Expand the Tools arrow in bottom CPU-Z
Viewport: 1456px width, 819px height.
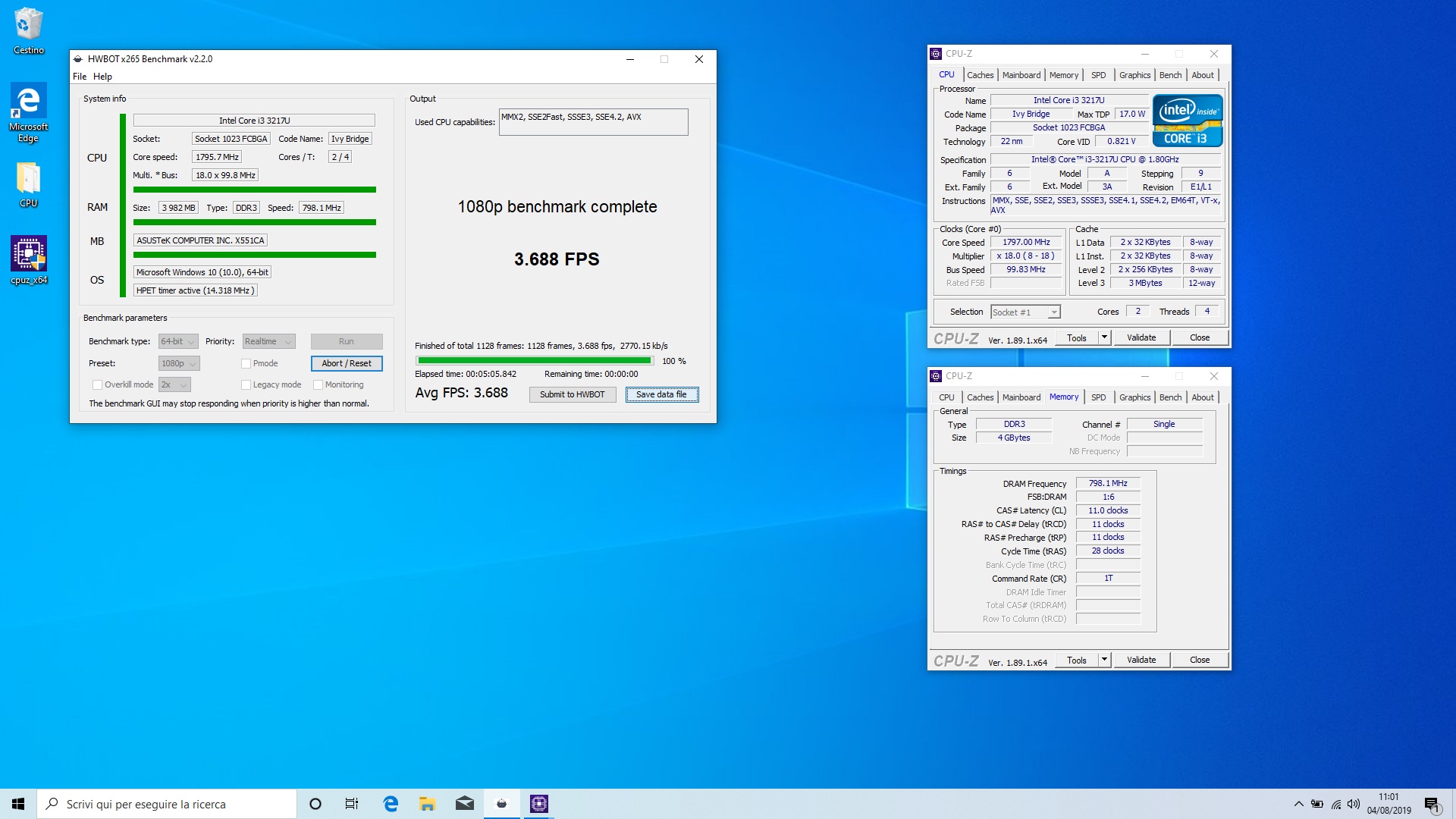coord(1105,661)
